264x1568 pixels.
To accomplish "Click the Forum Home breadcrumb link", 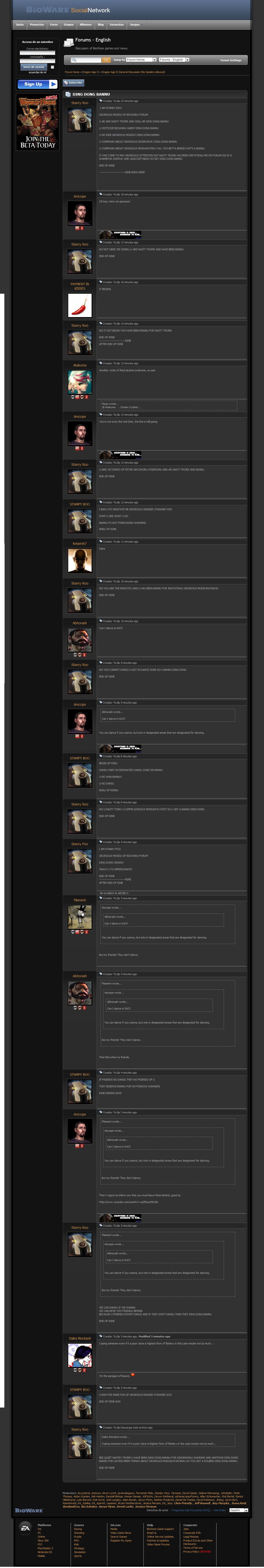I will pyautogui.click(x=72, y=72).
